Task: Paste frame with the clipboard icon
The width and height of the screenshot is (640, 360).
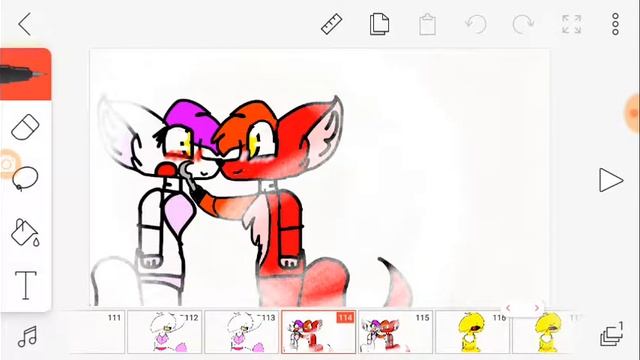Action: coord(427,24)
